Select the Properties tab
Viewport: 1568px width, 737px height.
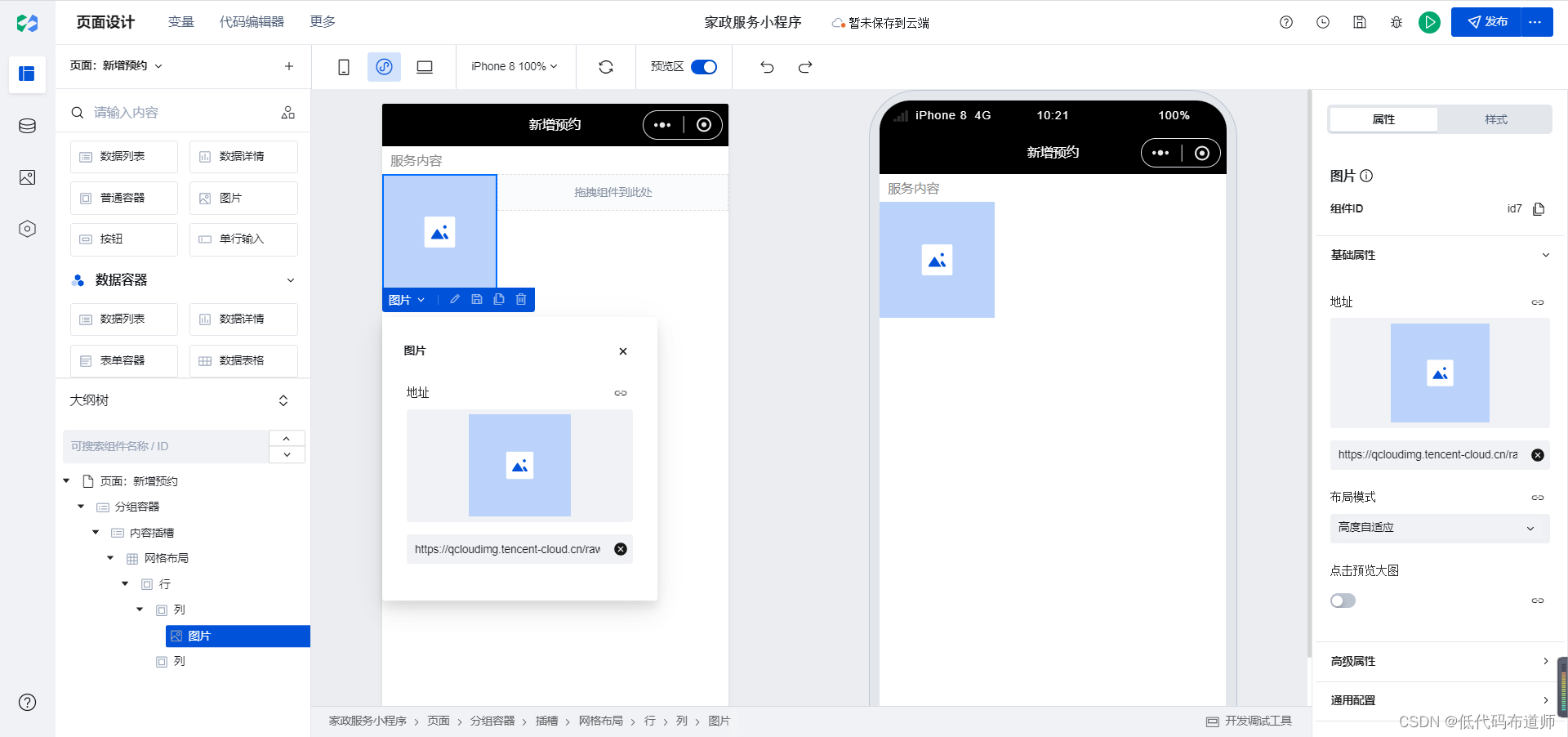click(x=1383, y=119)
